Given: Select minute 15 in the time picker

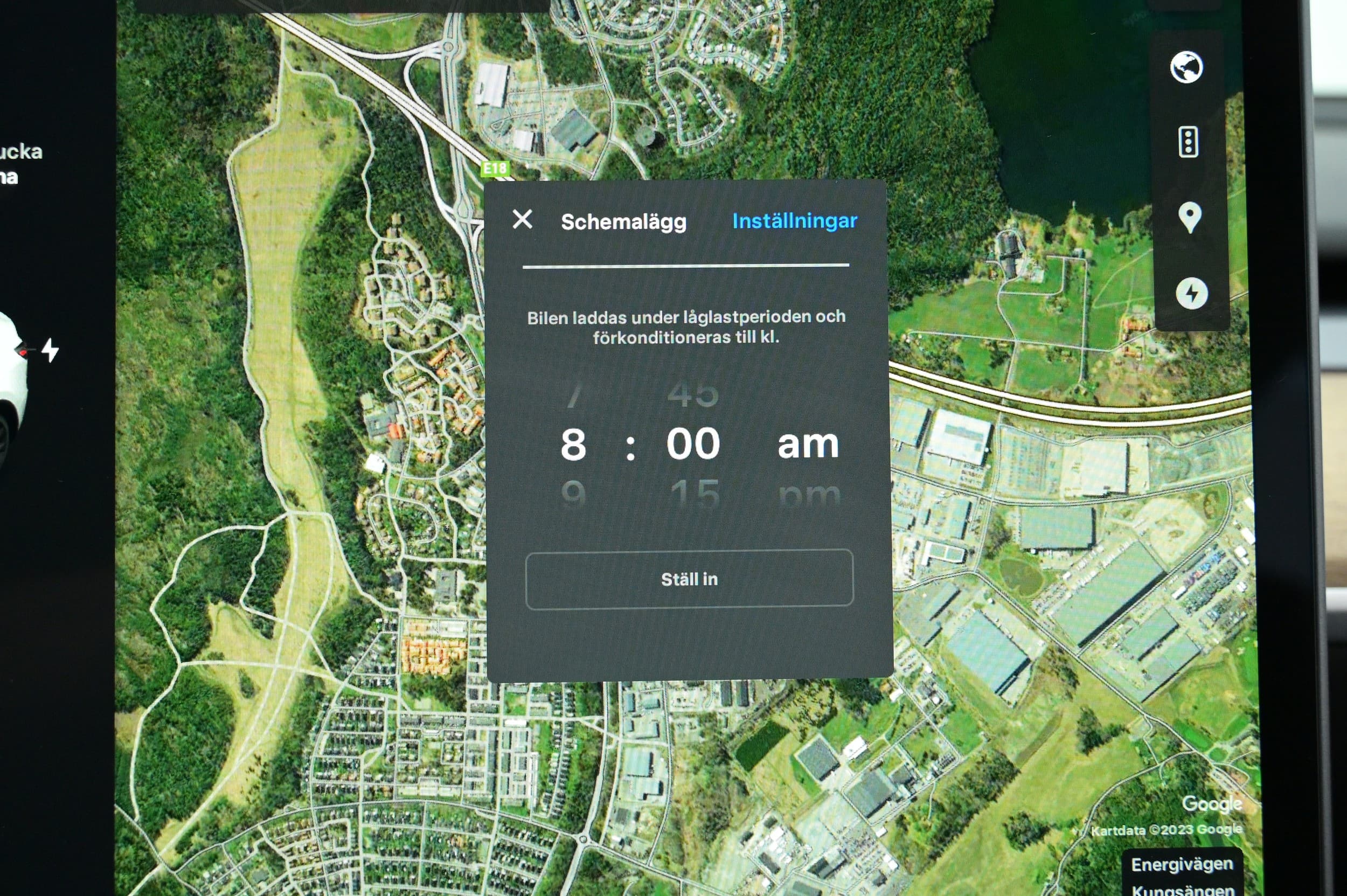Looking at the screenshot, I should [x=695, y=494].
